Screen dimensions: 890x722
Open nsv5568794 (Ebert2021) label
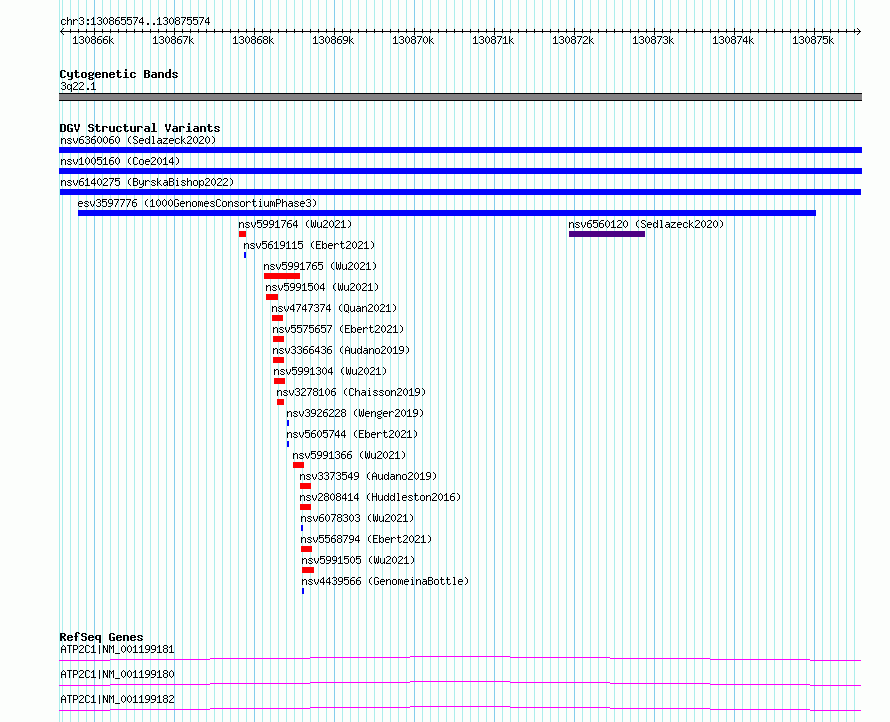(x=366, y=539)
